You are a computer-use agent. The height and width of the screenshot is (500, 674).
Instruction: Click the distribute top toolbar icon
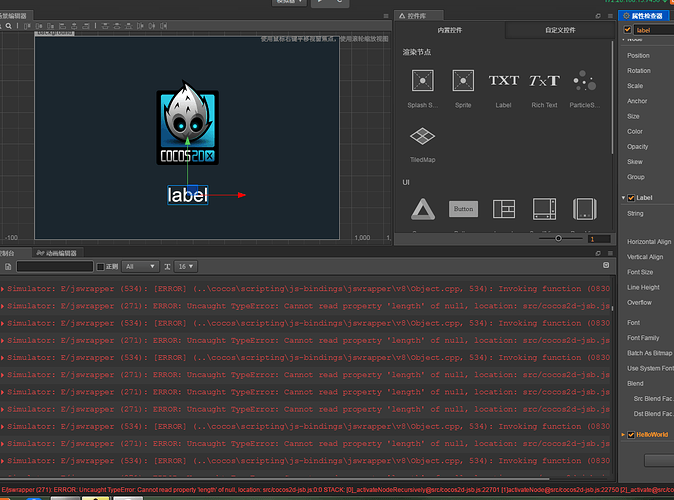coord(105,26)
